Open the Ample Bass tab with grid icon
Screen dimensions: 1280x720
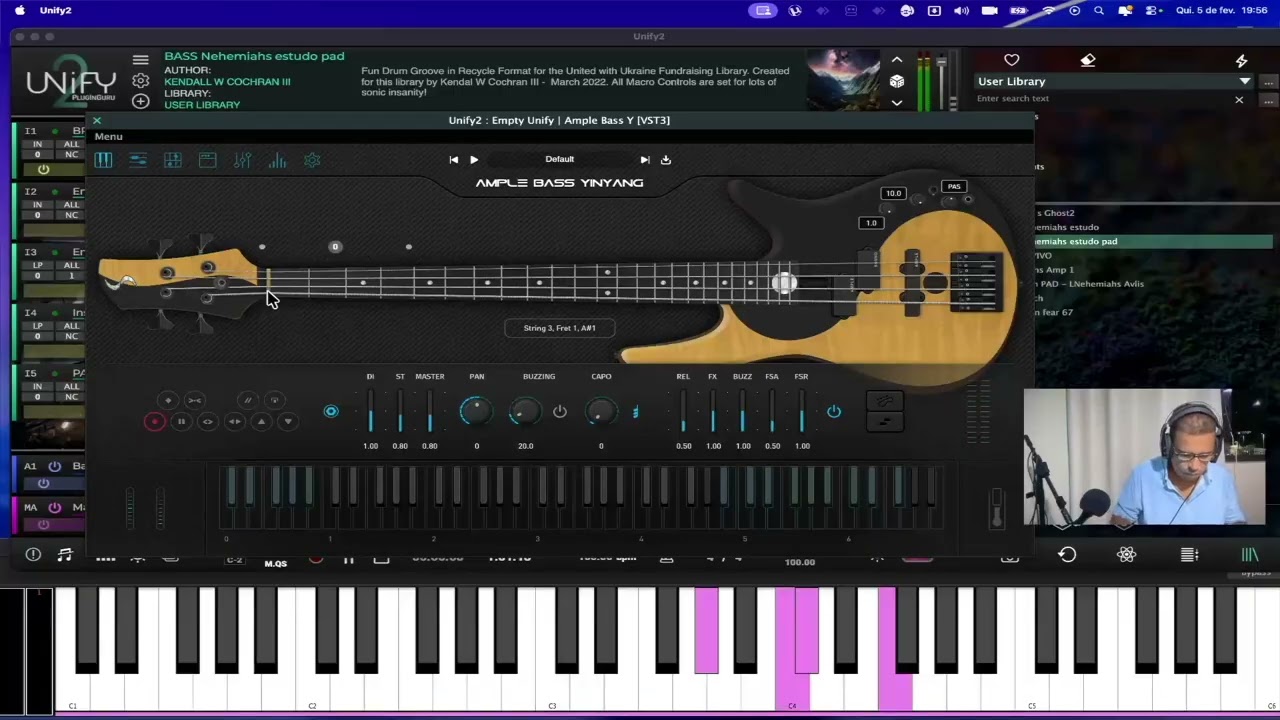pos(173,160)
